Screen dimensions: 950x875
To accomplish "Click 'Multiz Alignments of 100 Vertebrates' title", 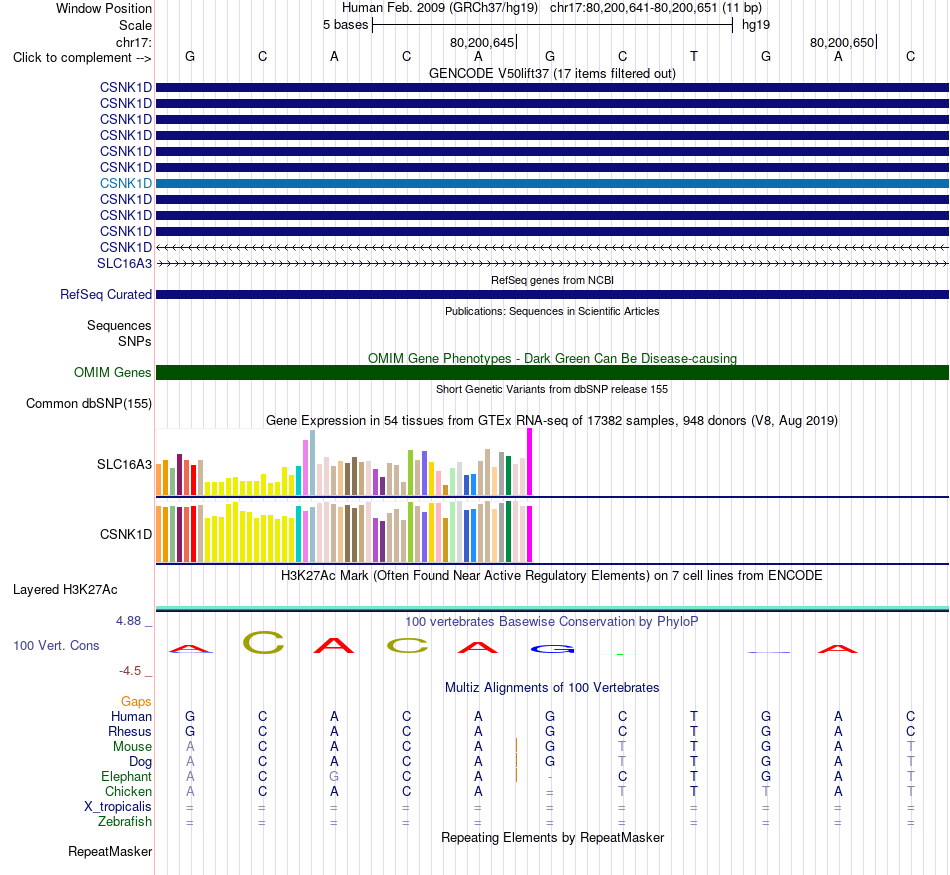I will tap(552, 687).
